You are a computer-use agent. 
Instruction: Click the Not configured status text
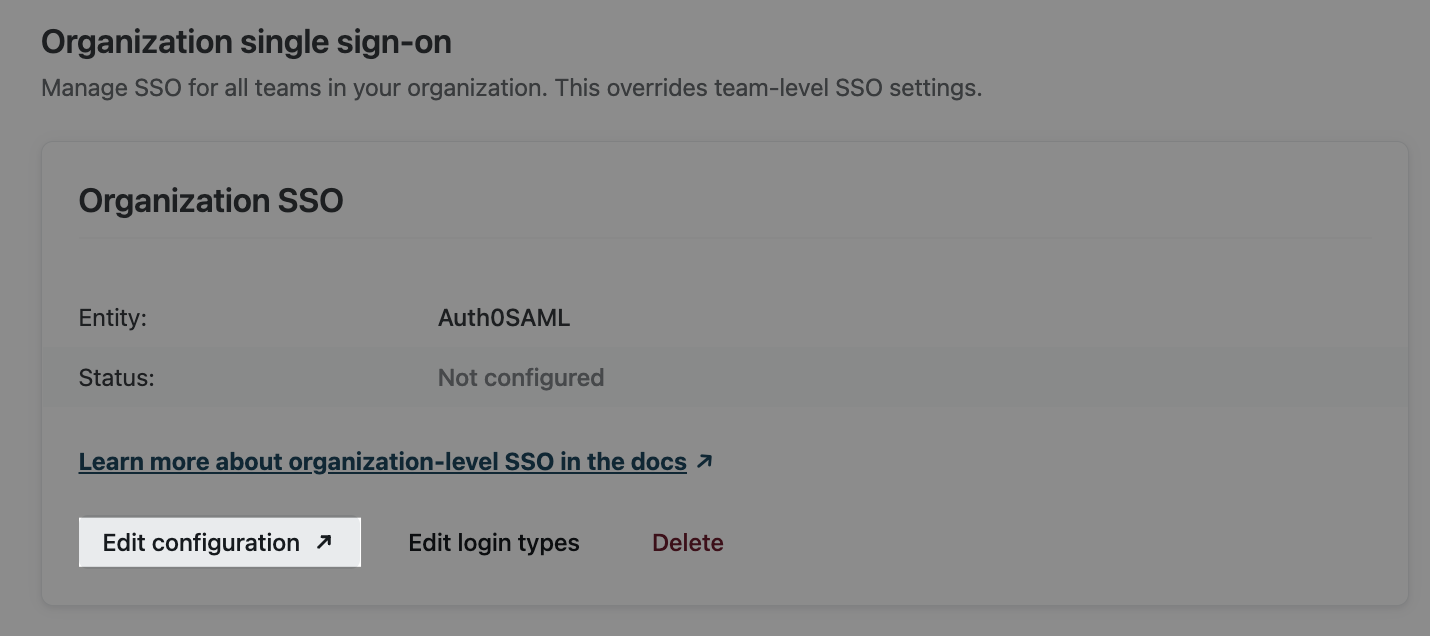coord(521,378)
